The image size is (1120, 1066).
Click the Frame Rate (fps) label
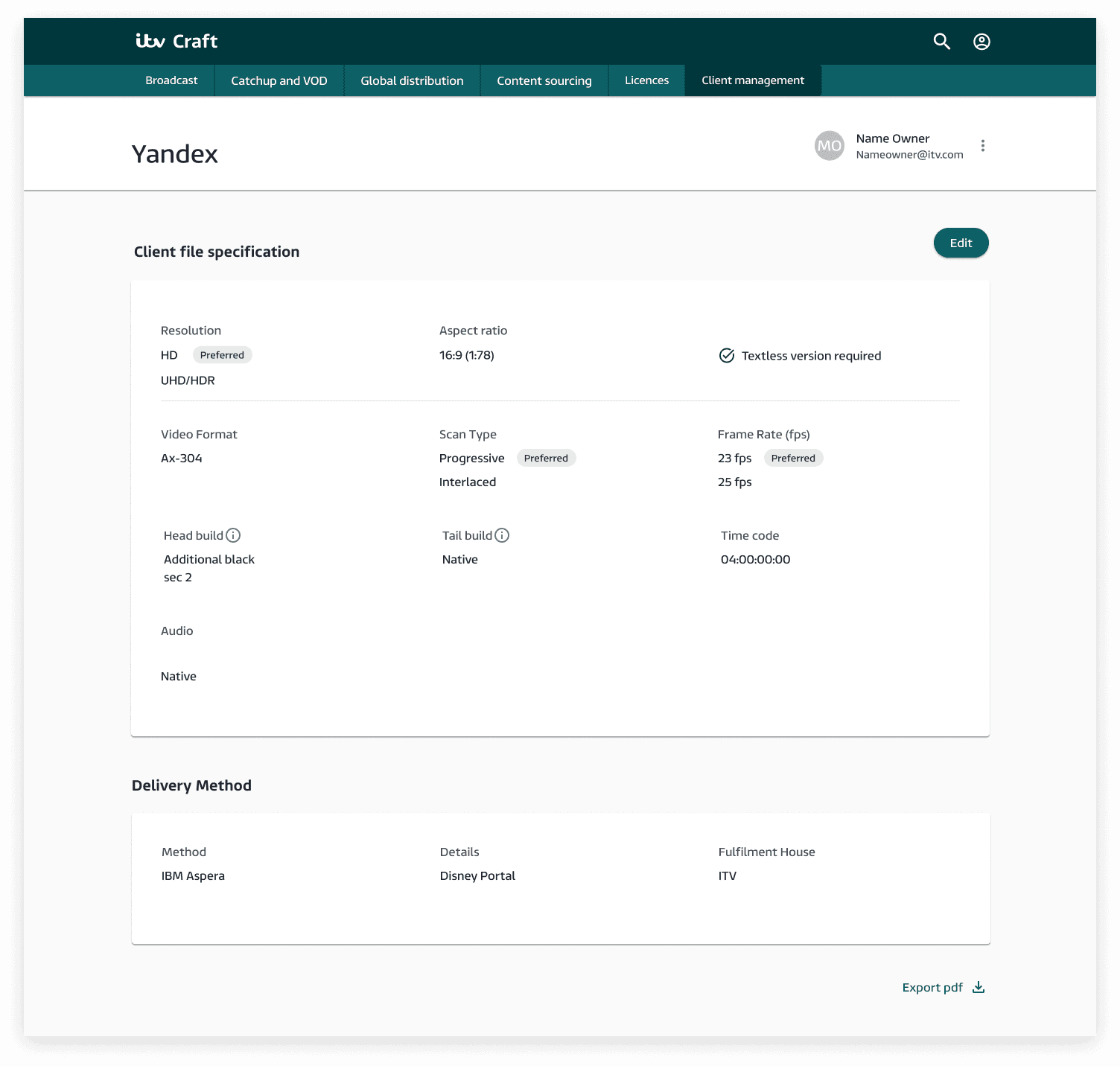[x=763, y=434]
